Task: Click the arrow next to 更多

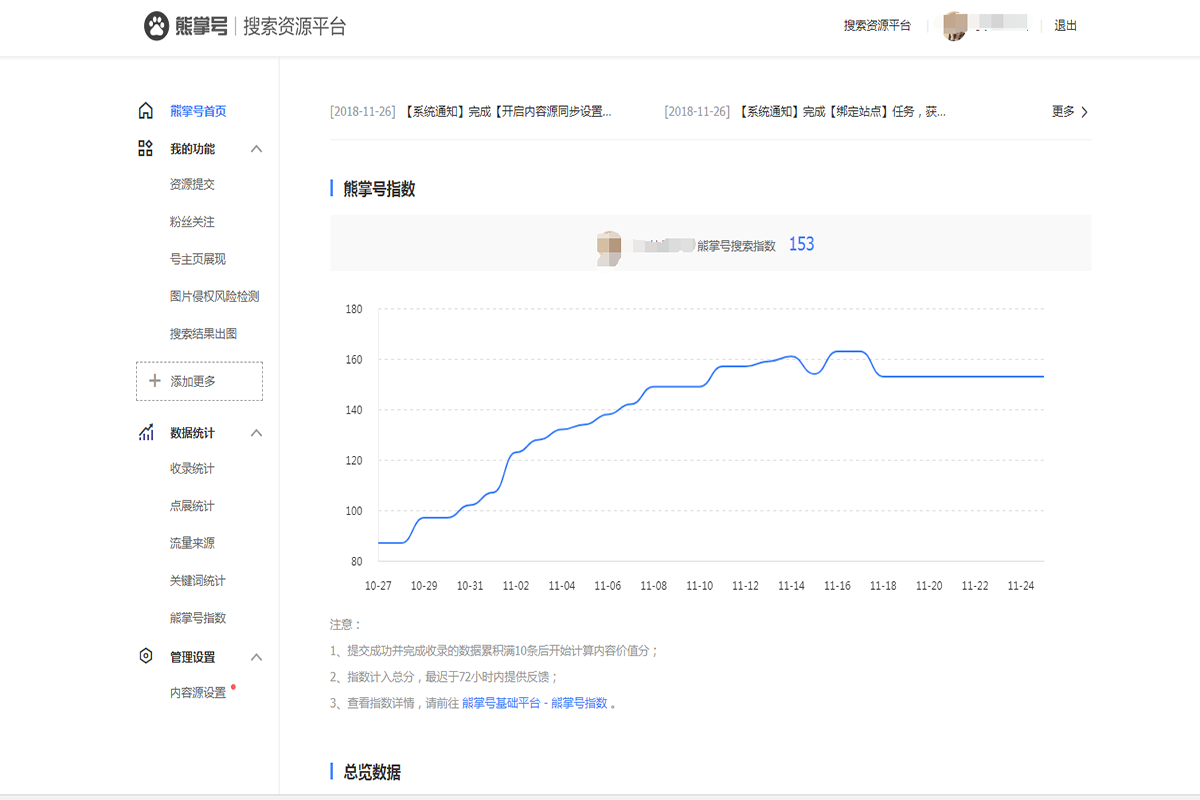Action: 1085,112
